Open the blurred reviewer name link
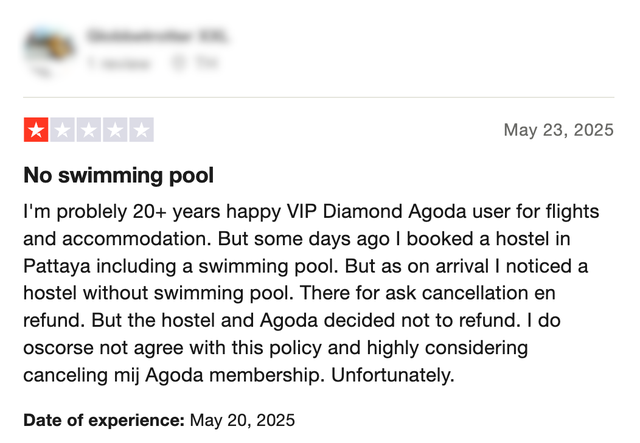 [x=157, y=36]
